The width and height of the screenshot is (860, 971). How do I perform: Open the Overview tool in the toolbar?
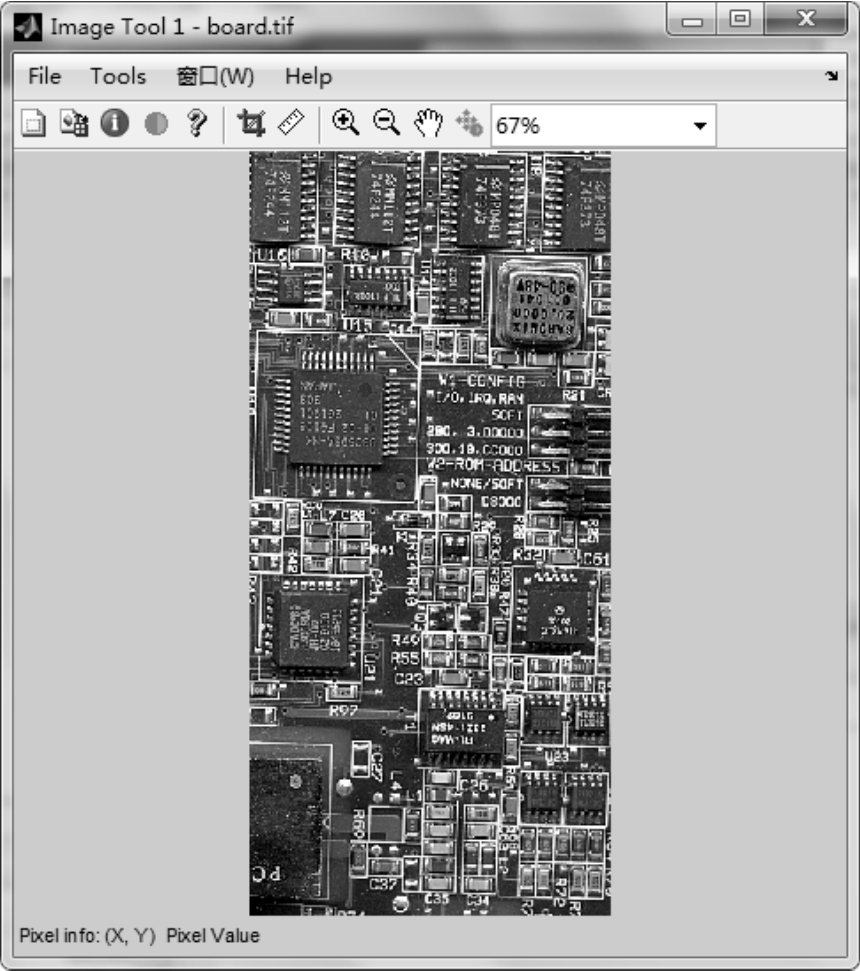coord(34,124)
